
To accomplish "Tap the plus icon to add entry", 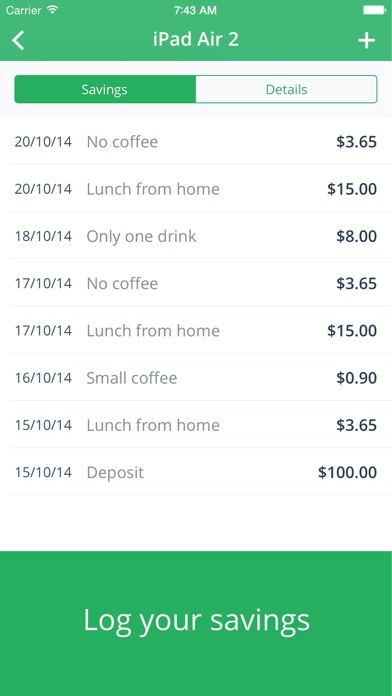I will 367,40.
